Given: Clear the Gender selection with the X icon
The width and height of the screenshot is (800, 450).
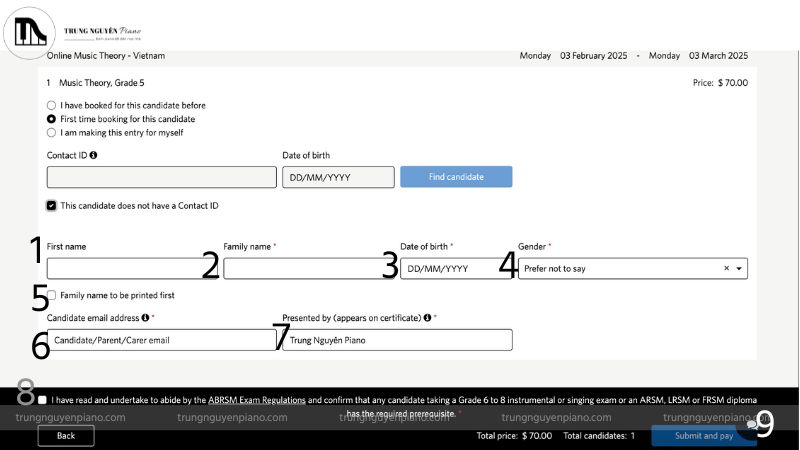Looking at the screenshot, I should point(727,269).
